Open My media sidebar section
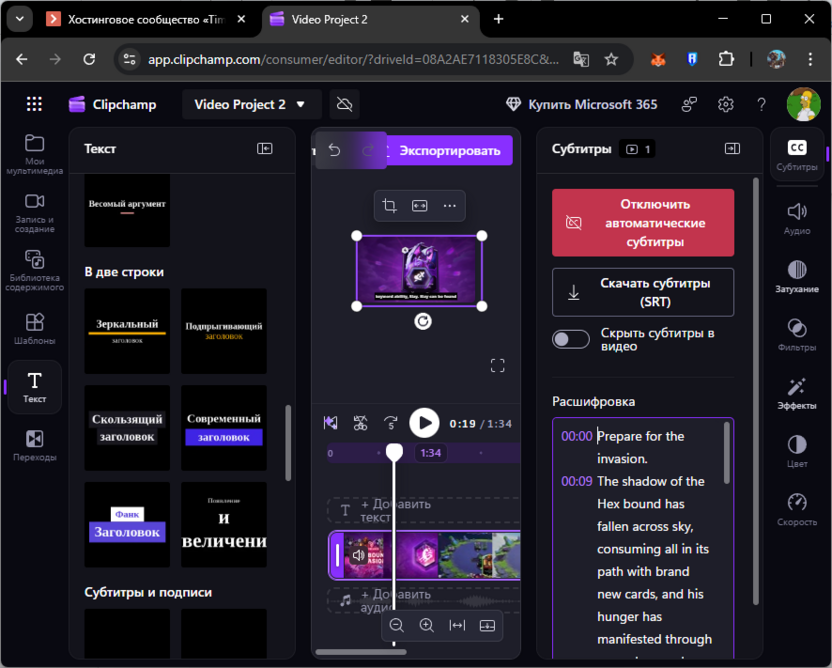 click(x=34, y=154)
